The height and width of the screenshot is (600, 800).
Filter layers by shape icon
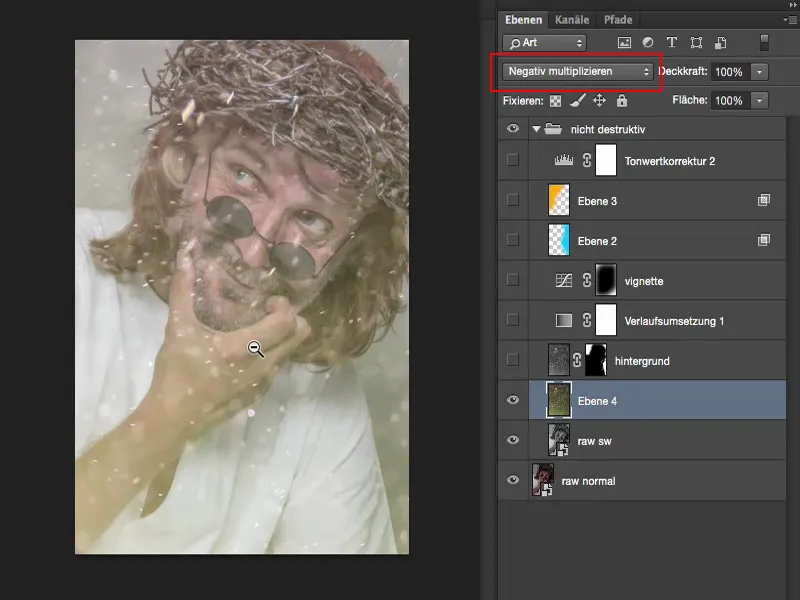click(x=696, y=42)
